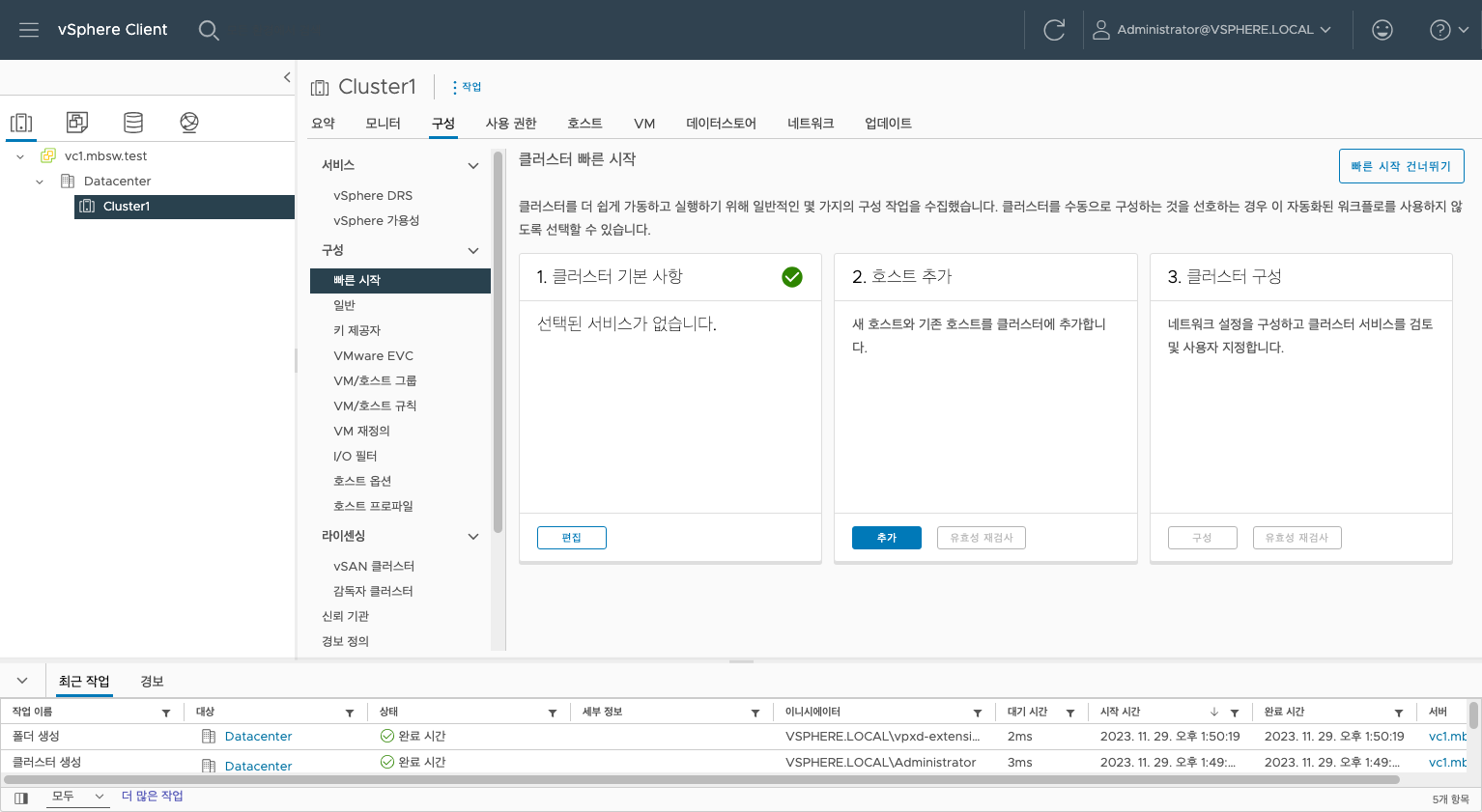Switch to Hosts and Clusters inventory view

click(21, 122)
